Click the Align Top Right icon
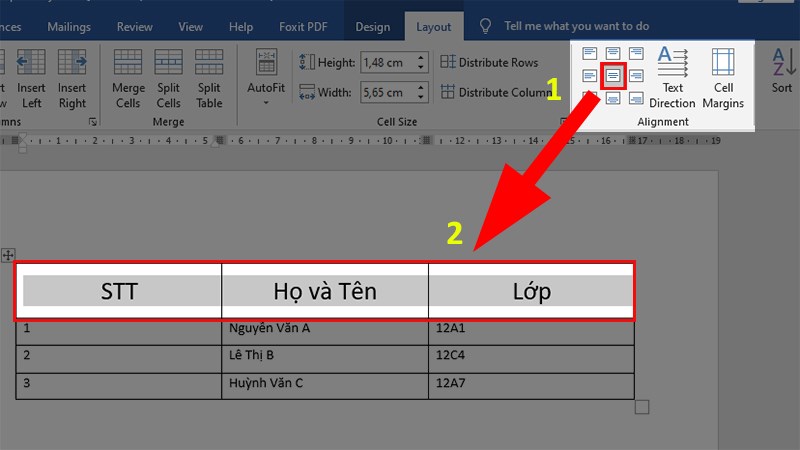The height and width of the screenshot is (450, 800). tap(636, 53)
